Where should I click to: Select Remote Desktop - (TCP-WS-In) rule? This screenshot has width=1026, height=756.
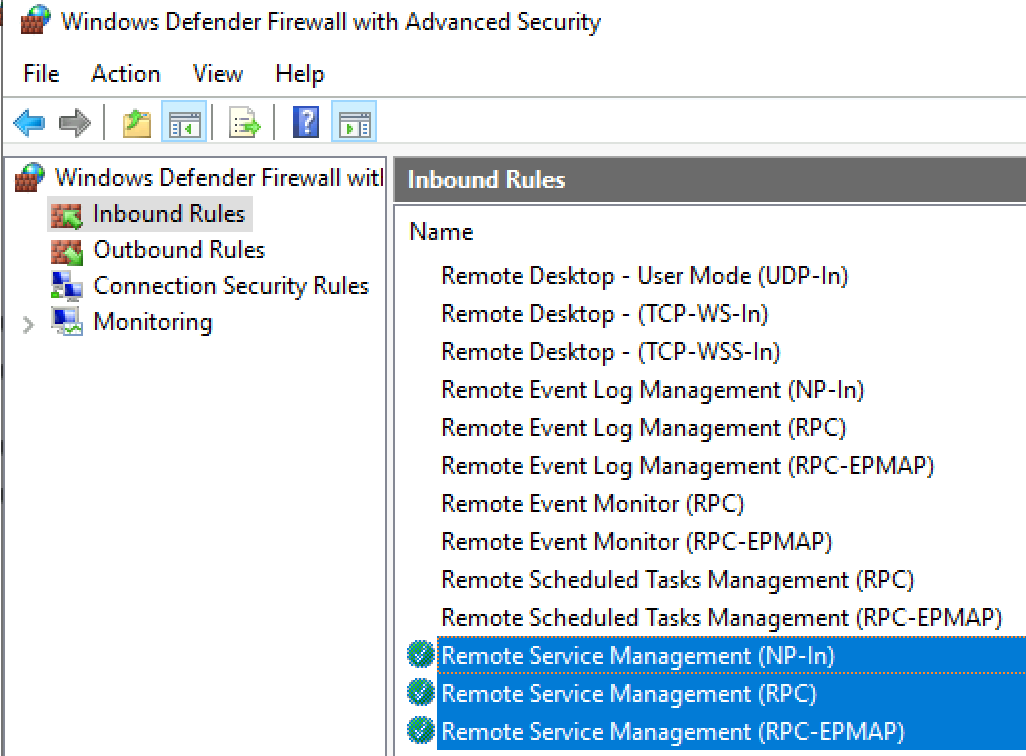coord(605,314)
